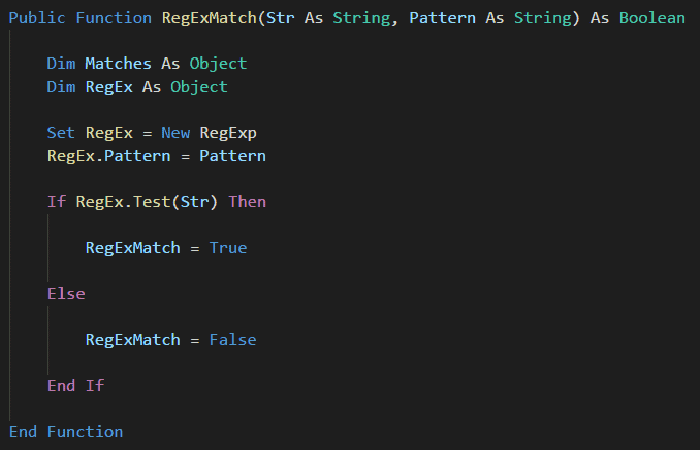This screenshot has height=450, width=700.
Task: Click the True value
Action: click(x=228, y=248)
